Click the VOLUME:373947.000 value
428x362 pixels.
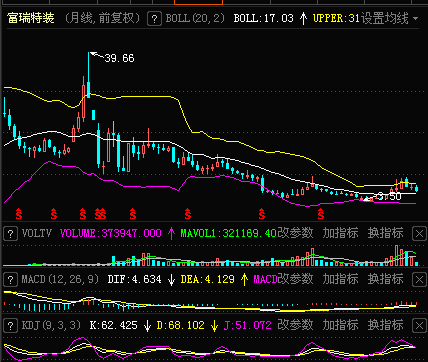click(111, 233)
